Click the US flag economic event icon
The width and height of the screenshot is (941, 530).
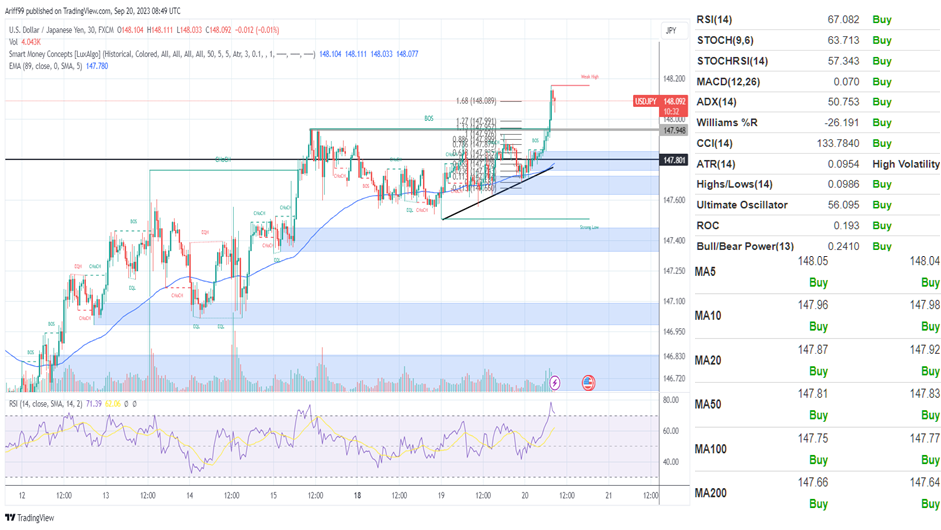pos(588,382)
